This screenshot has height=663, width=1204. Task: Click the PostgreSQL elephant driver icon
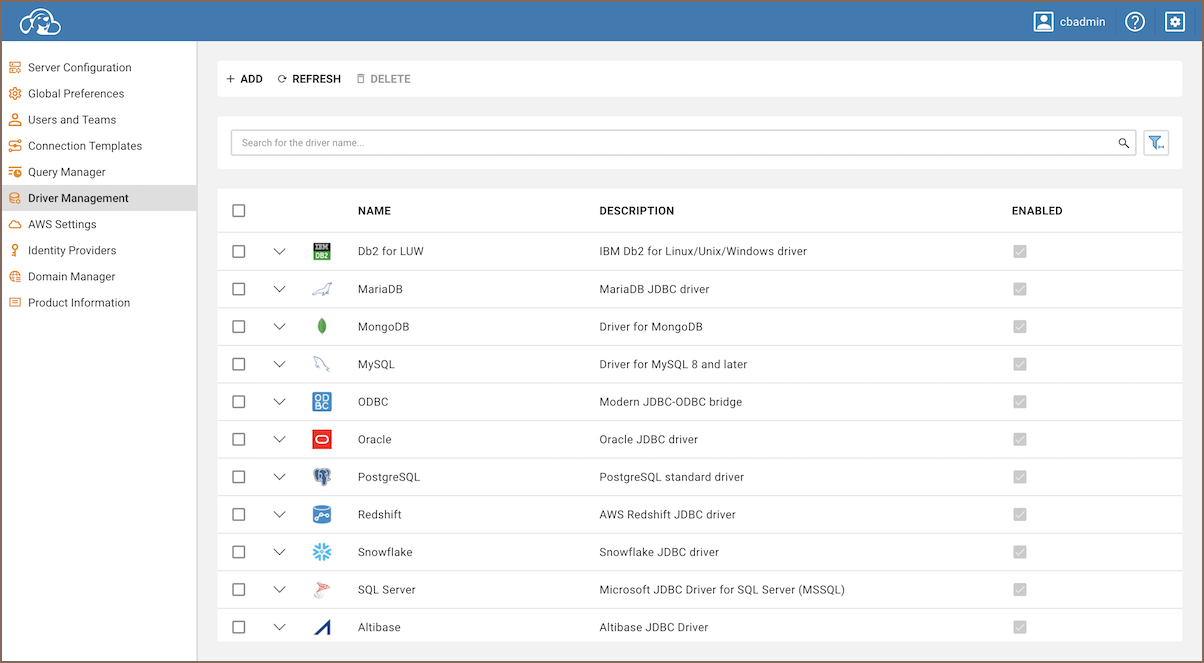coord(321,477)
